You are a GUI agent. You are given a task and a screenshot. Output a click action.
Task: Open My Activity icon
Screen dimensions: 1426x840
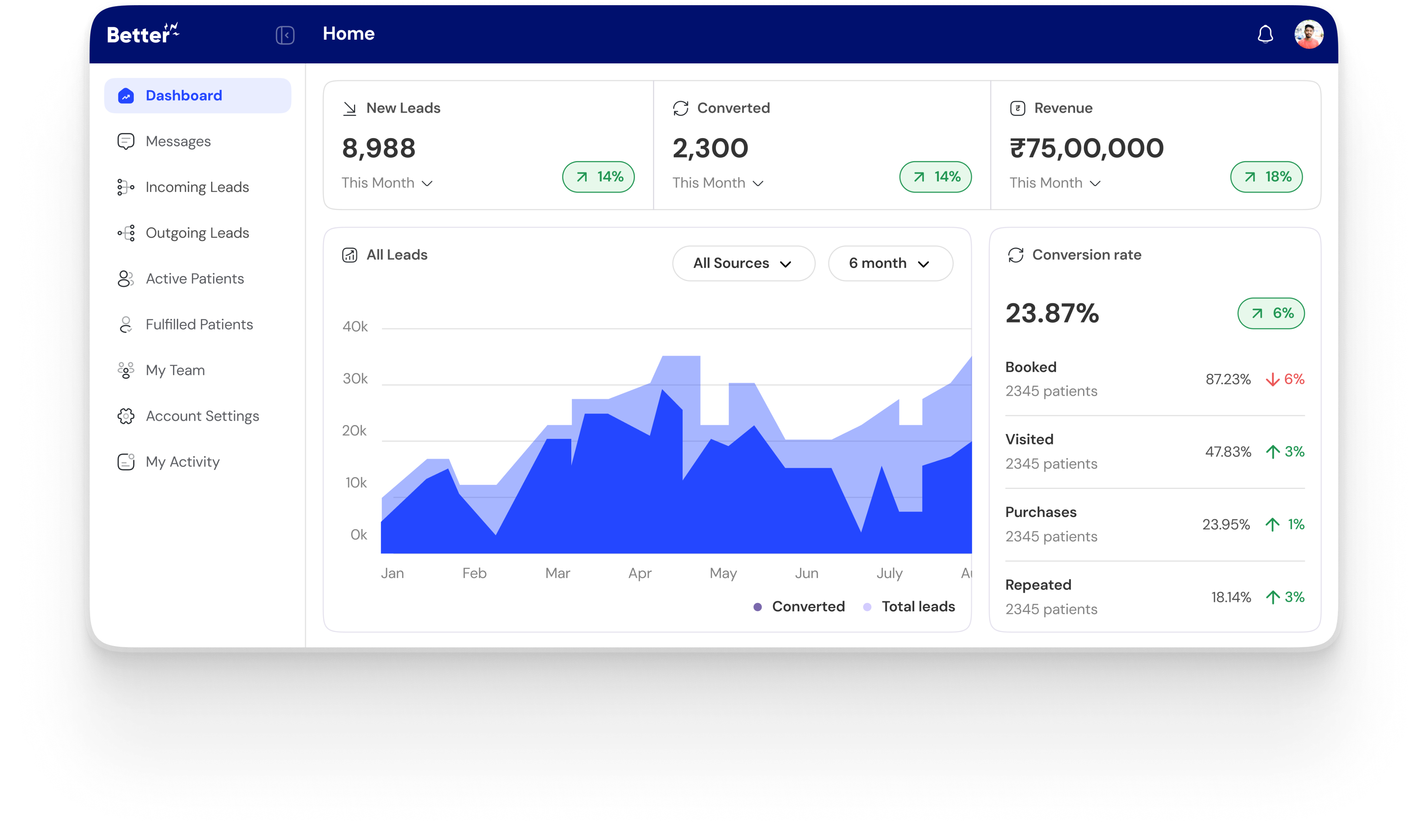pos(126,462)
